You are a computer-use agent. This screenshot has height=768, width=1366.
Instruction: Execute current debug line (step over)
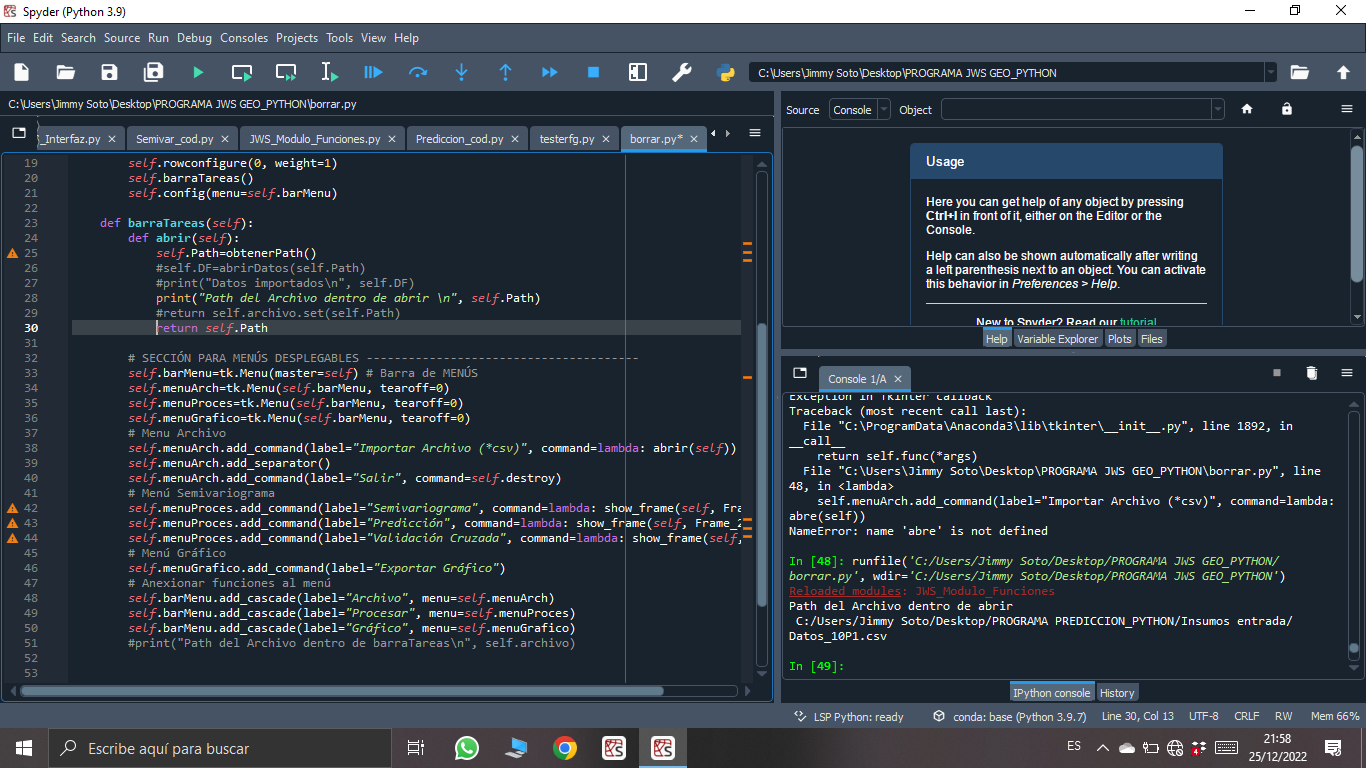point(418,72)
